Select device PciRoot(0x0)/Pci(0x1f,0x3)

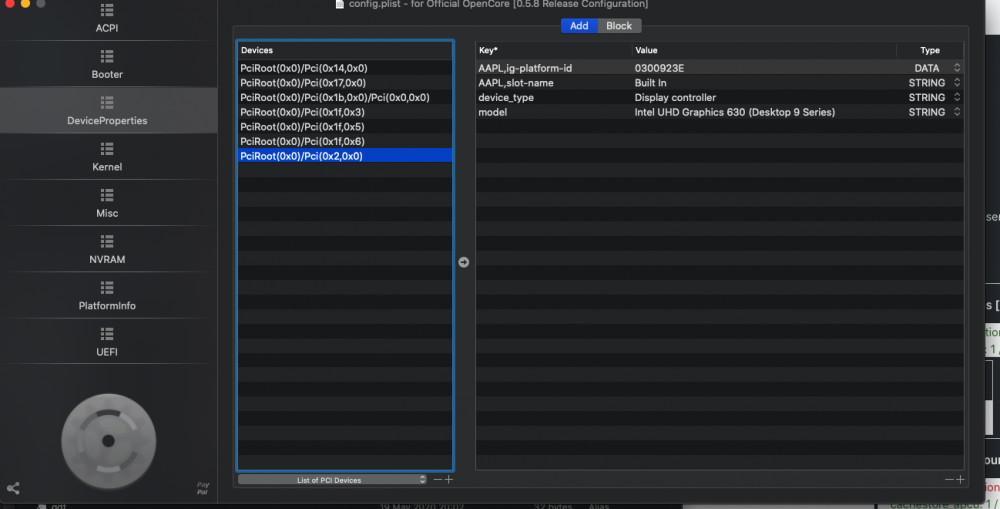[x=345, y=112]
